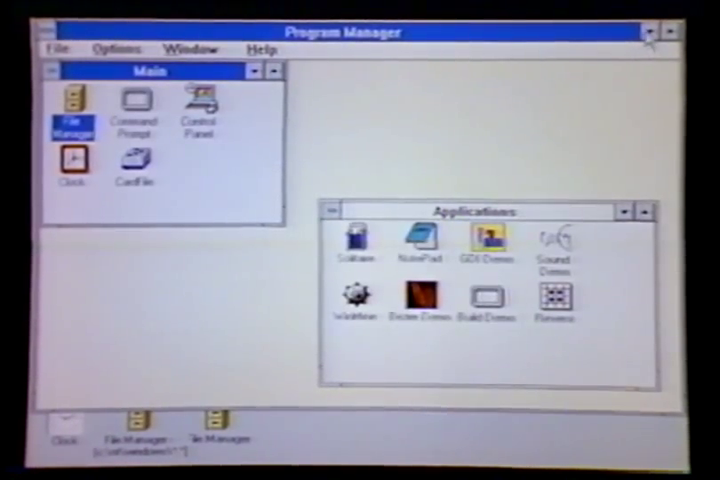The image size is (720, 480).
Task: Select the Control Panel icon in Main
Action: click(201, 98)
